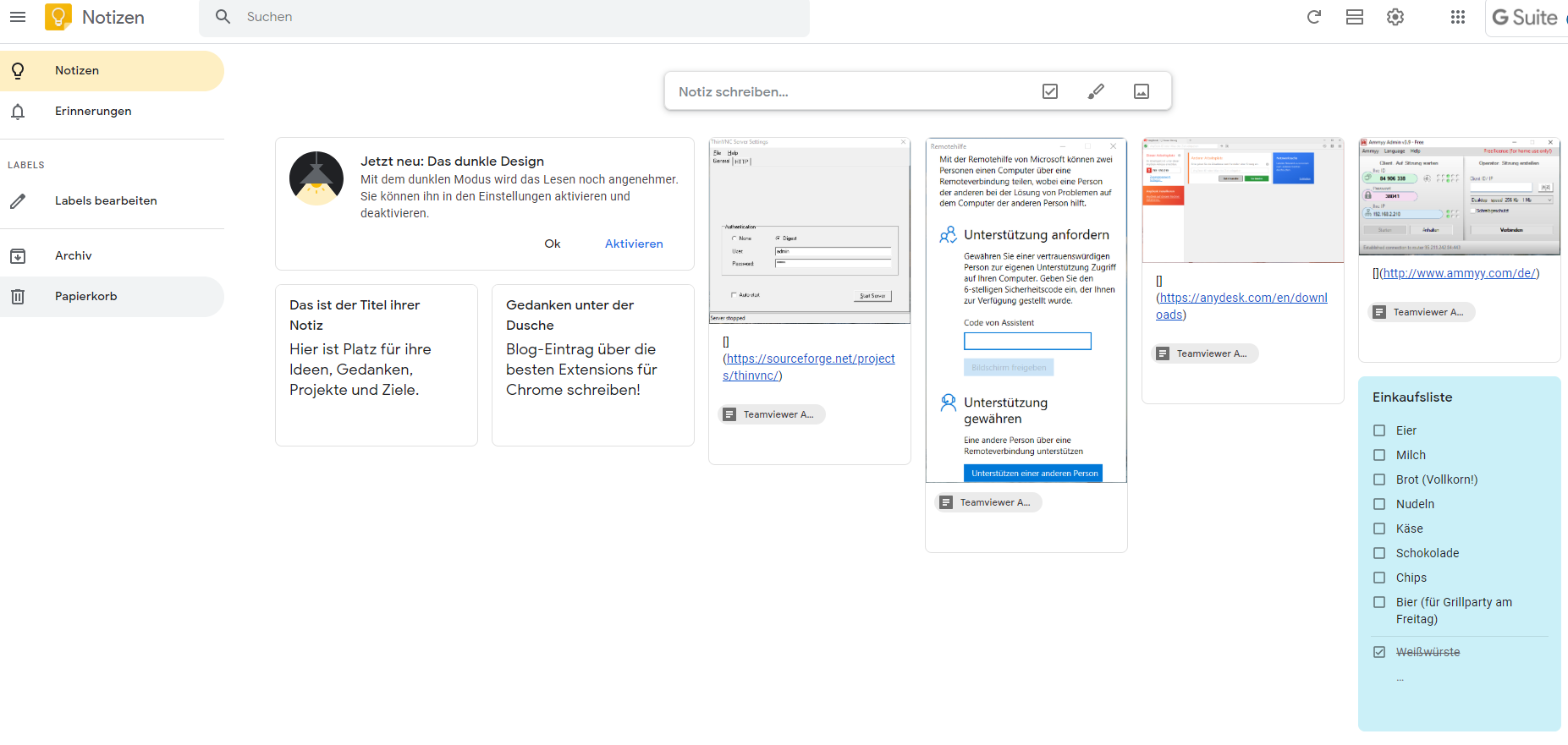Open the AnyDesk screenshot thumbnail

click(x=1243, y=200)
